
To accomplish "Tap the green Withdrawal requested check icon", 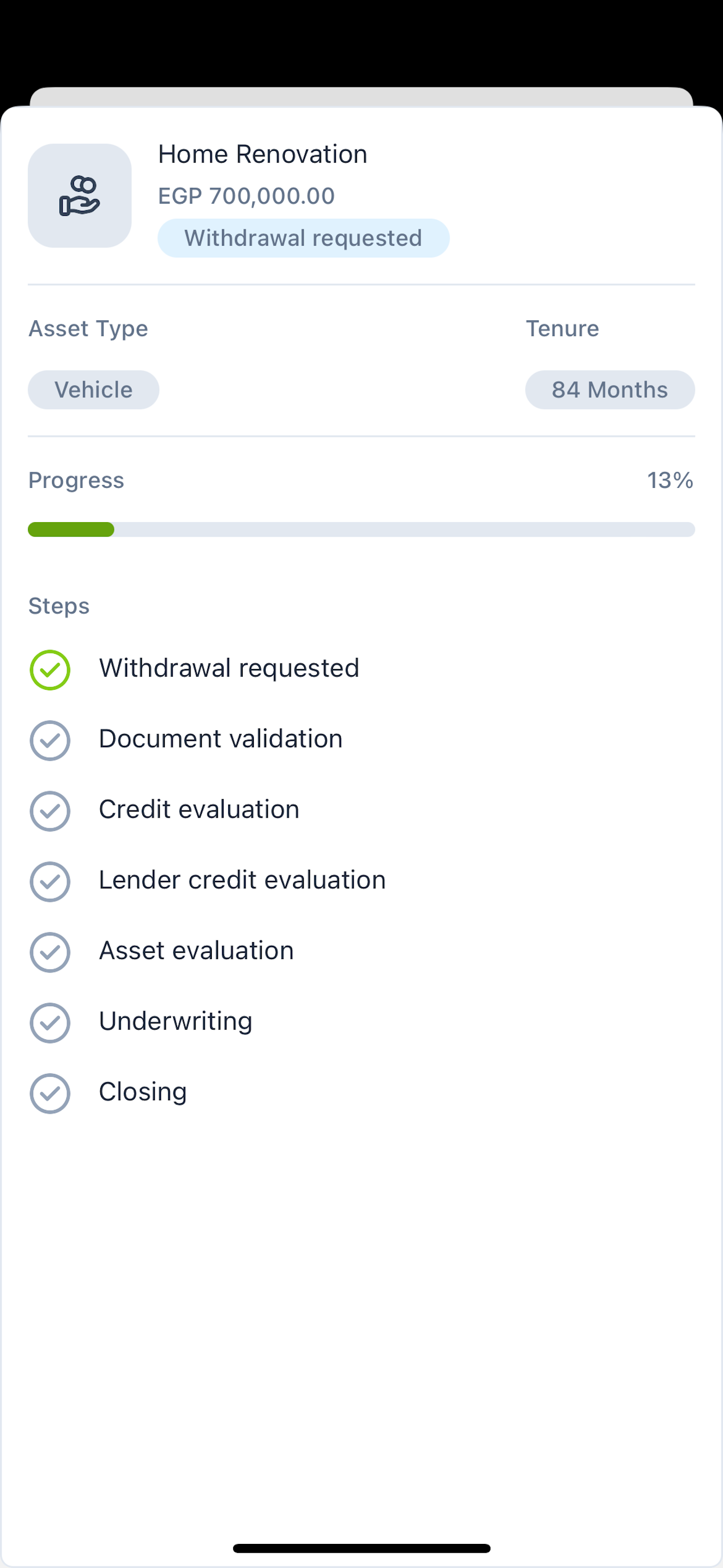I will (x=50, y=670).
